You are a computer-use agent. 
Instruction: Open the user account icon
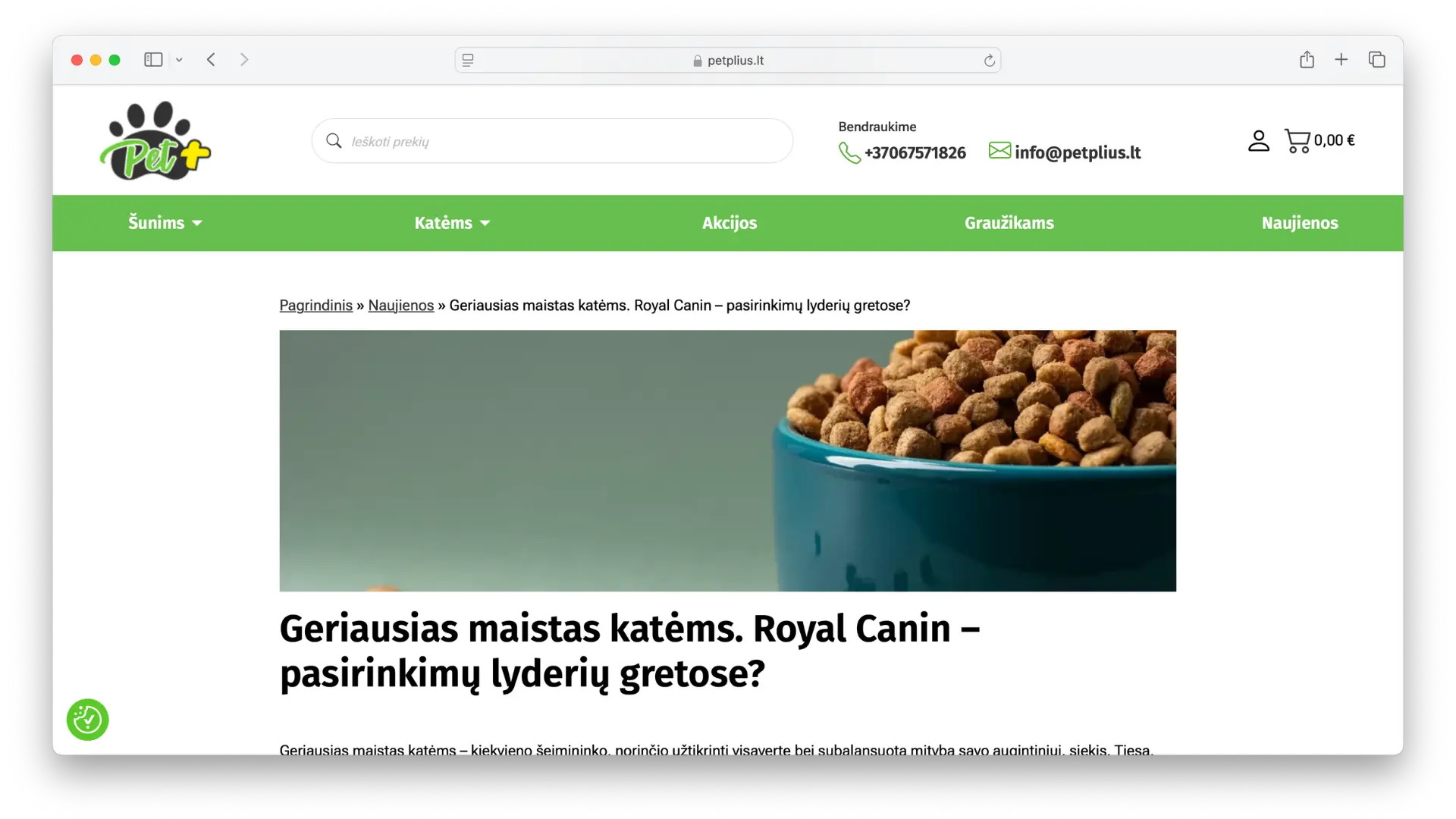(x=1258, y=140)
